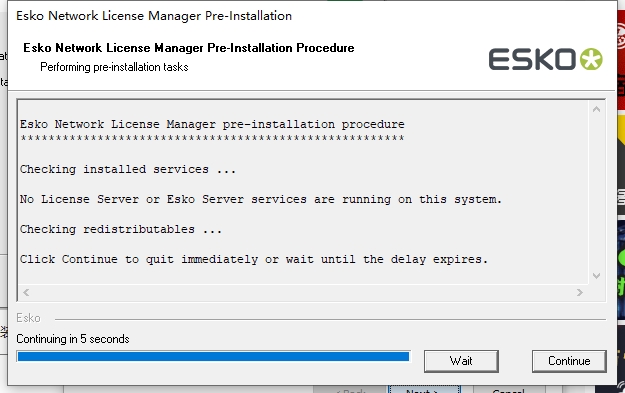Image resolution: width=625 pixels, height=393 pixels.
Task: Click the horizontal scrollbar track under log
Action: point(303,293)
